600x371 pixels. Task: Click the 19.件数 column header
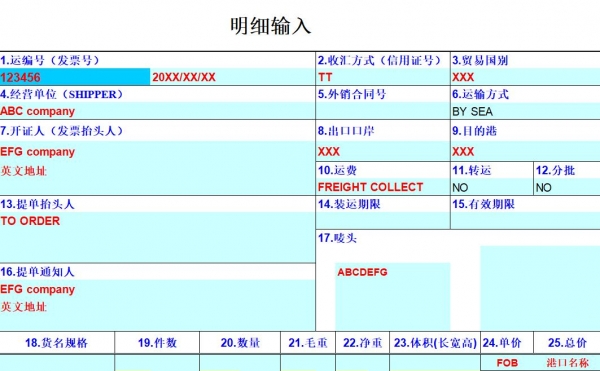[157, 343]
